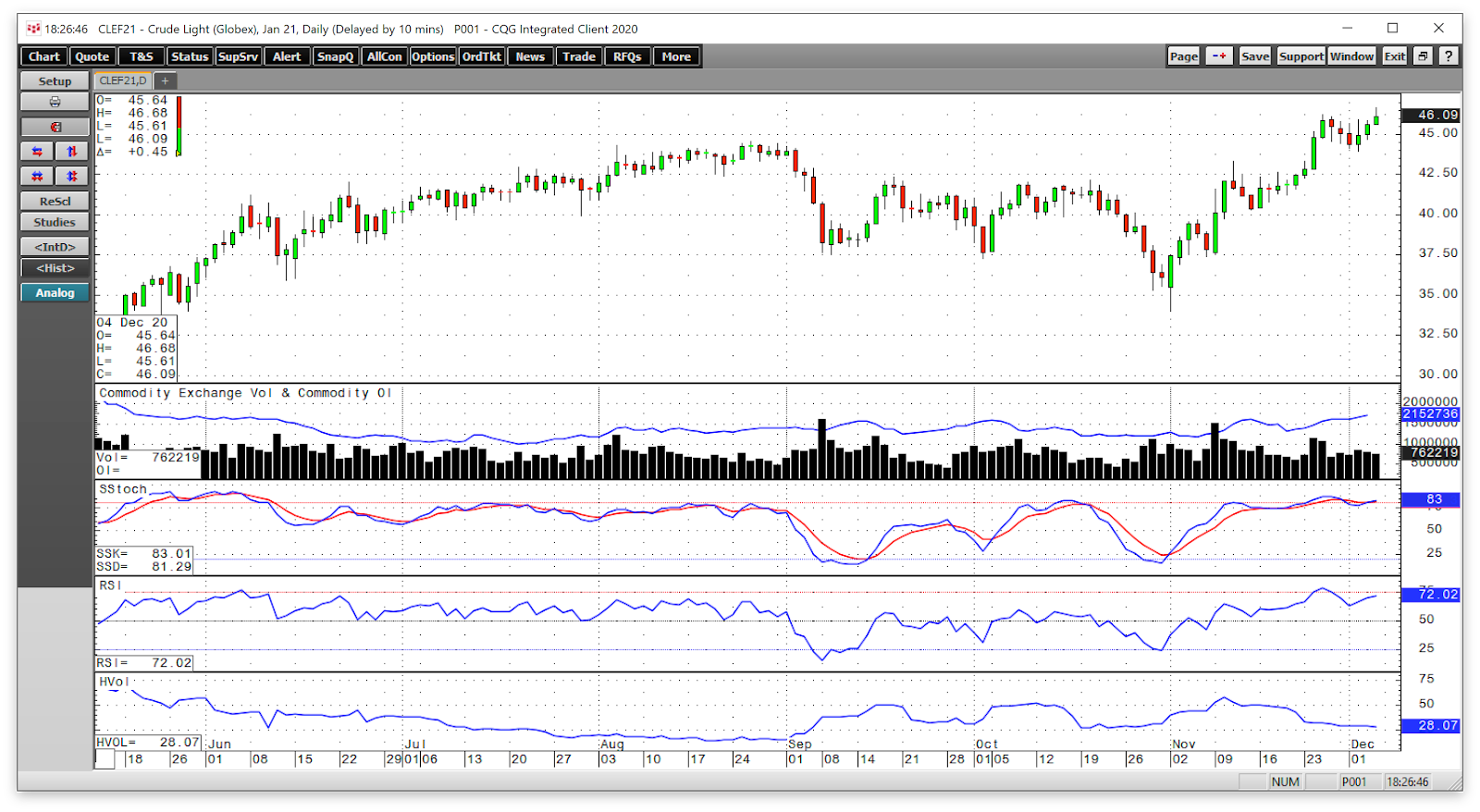This screenshot has width=1480, height=812.
Task: Open the Page menu
Action: coord(1184,56)
